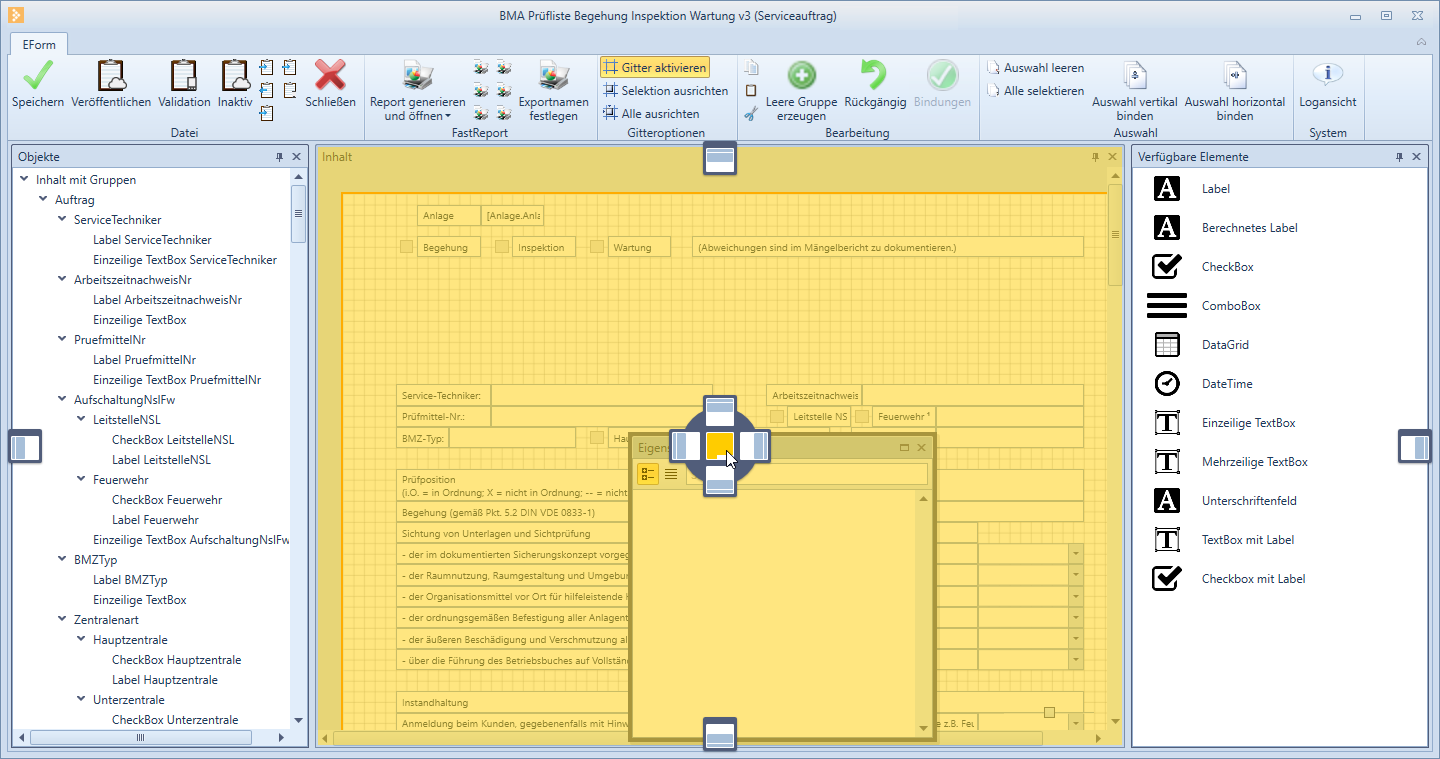Collapse the ServiceTechniker tree node
Viewport: 1440px width, 759px height.
pos(62,220)
